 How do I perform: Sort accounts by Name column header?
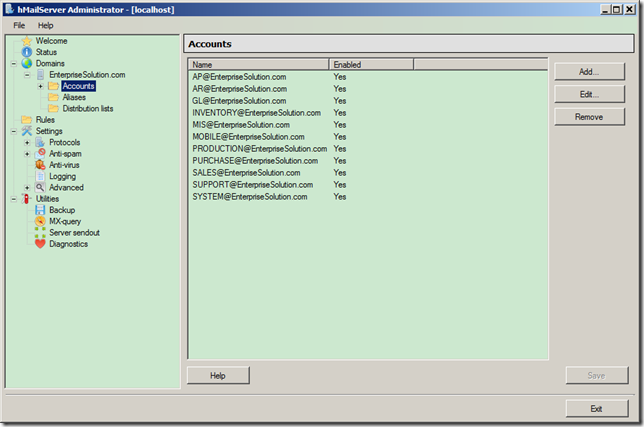coord(258,64)
